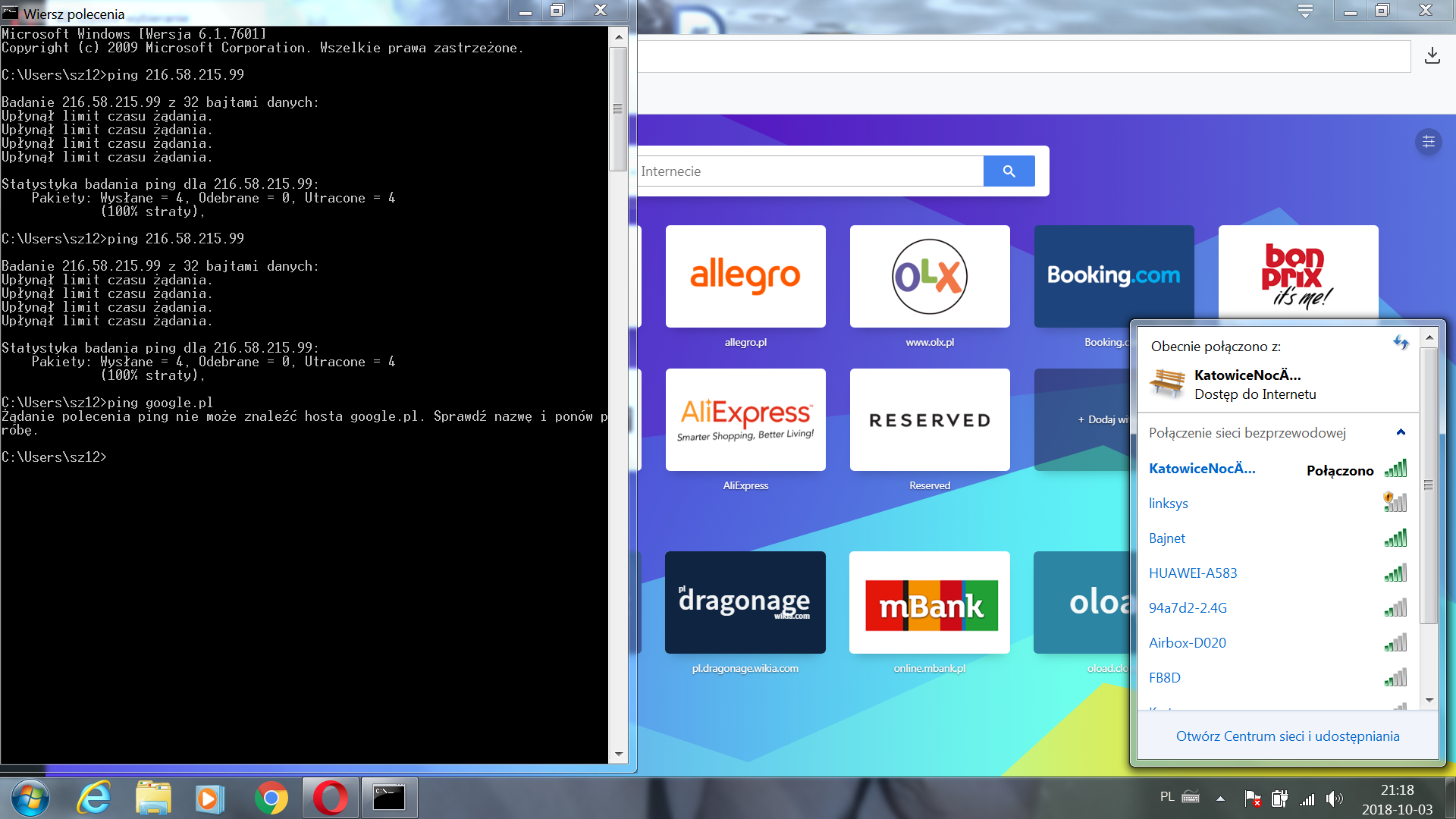The image size is (1456, 819).
Task: Click the command prompt scrollbar thumb
Action: [619, 109]
